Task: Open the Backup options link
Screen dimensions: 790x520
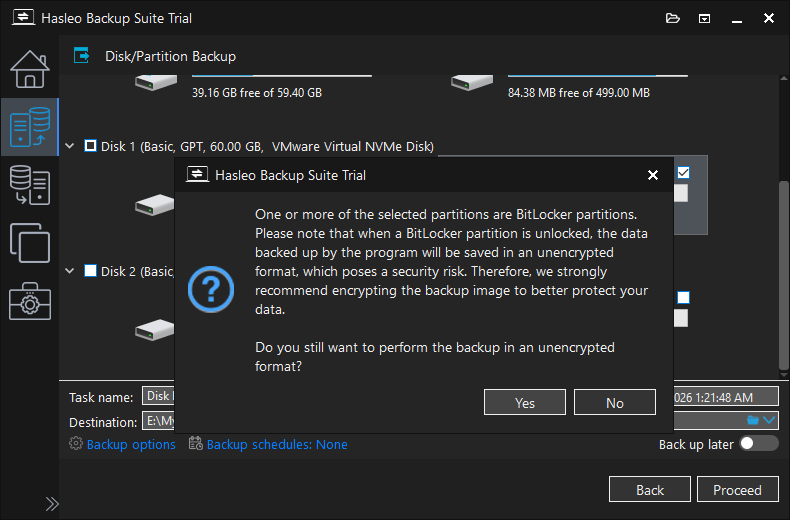Action: point(131,444)
